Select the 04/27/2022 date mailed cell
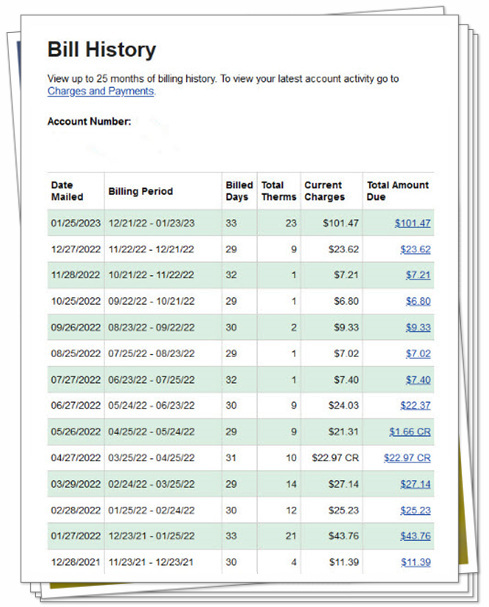Screen dimensions: 489x607 [x=75, y=458]
